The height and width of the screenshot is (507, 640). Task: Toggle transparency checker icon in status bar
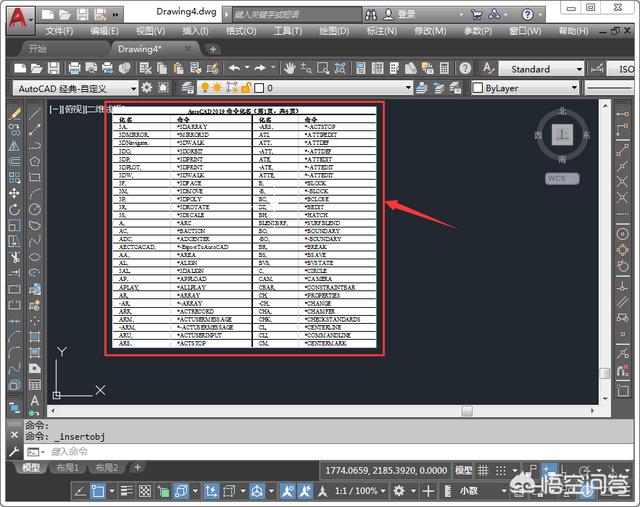point(145,491)
